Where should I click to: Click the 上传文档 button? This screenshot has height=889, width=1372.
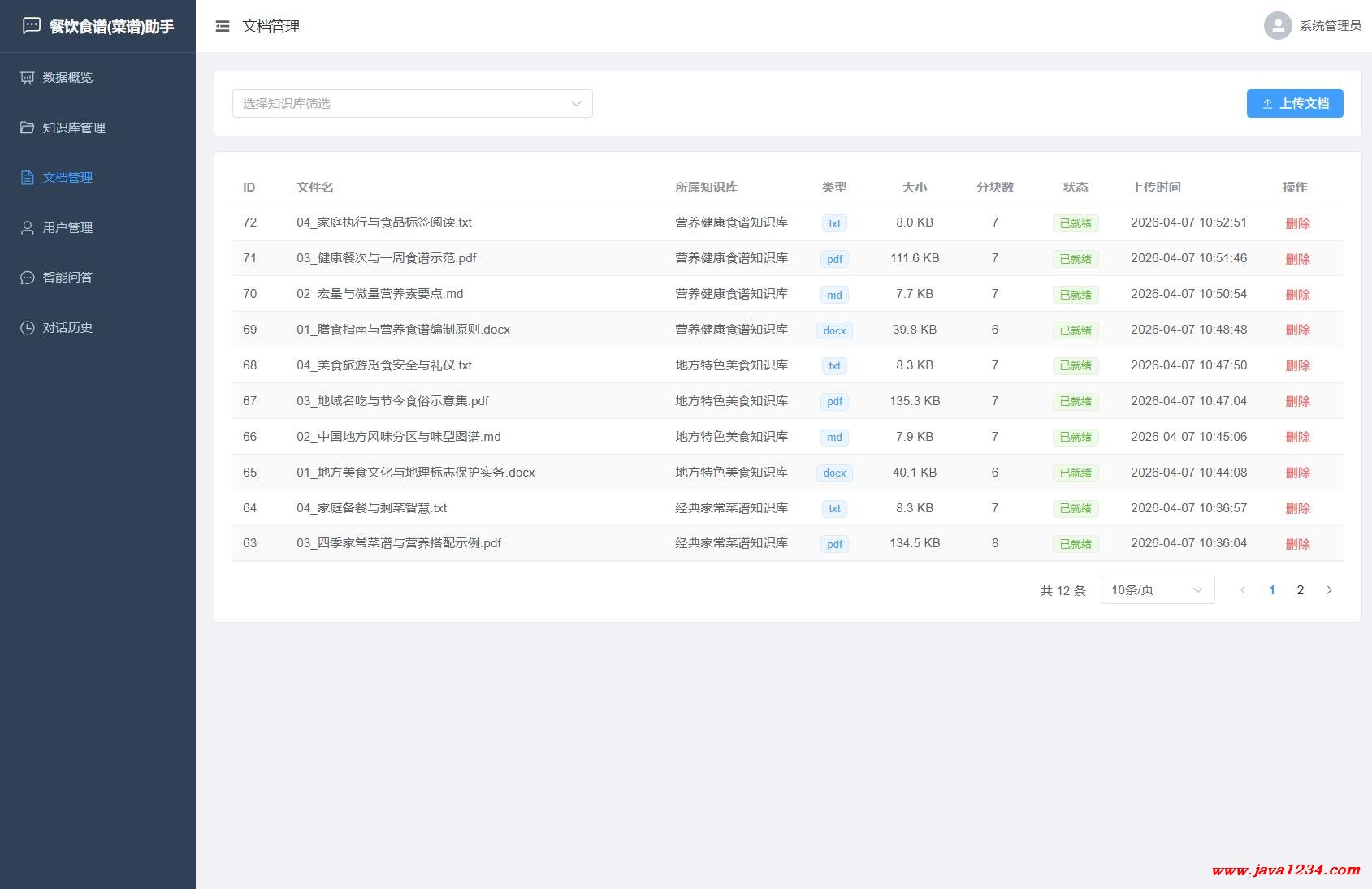(x=1294, y=104)
